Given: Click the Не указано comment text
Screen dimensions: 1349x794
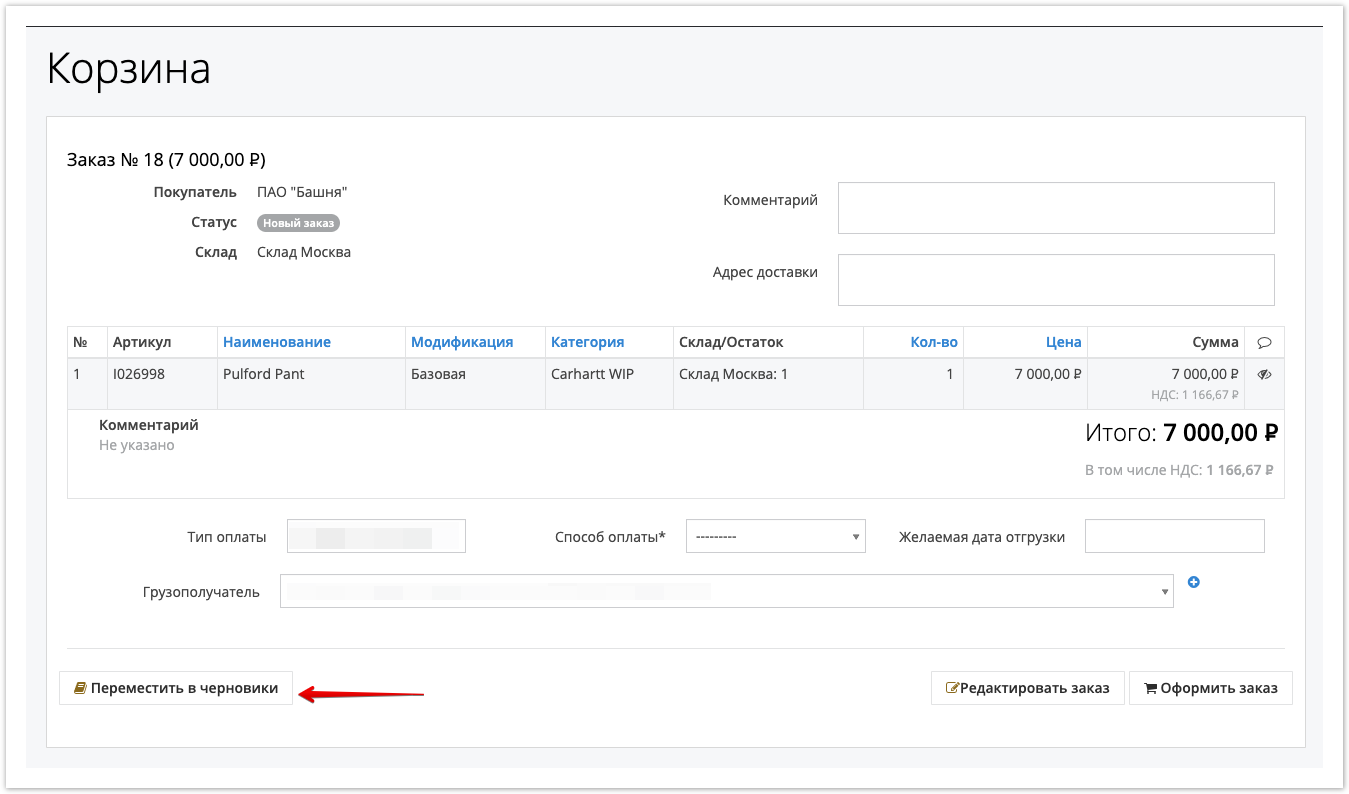Looking at the screenshot, I should (x=137, y=445).
